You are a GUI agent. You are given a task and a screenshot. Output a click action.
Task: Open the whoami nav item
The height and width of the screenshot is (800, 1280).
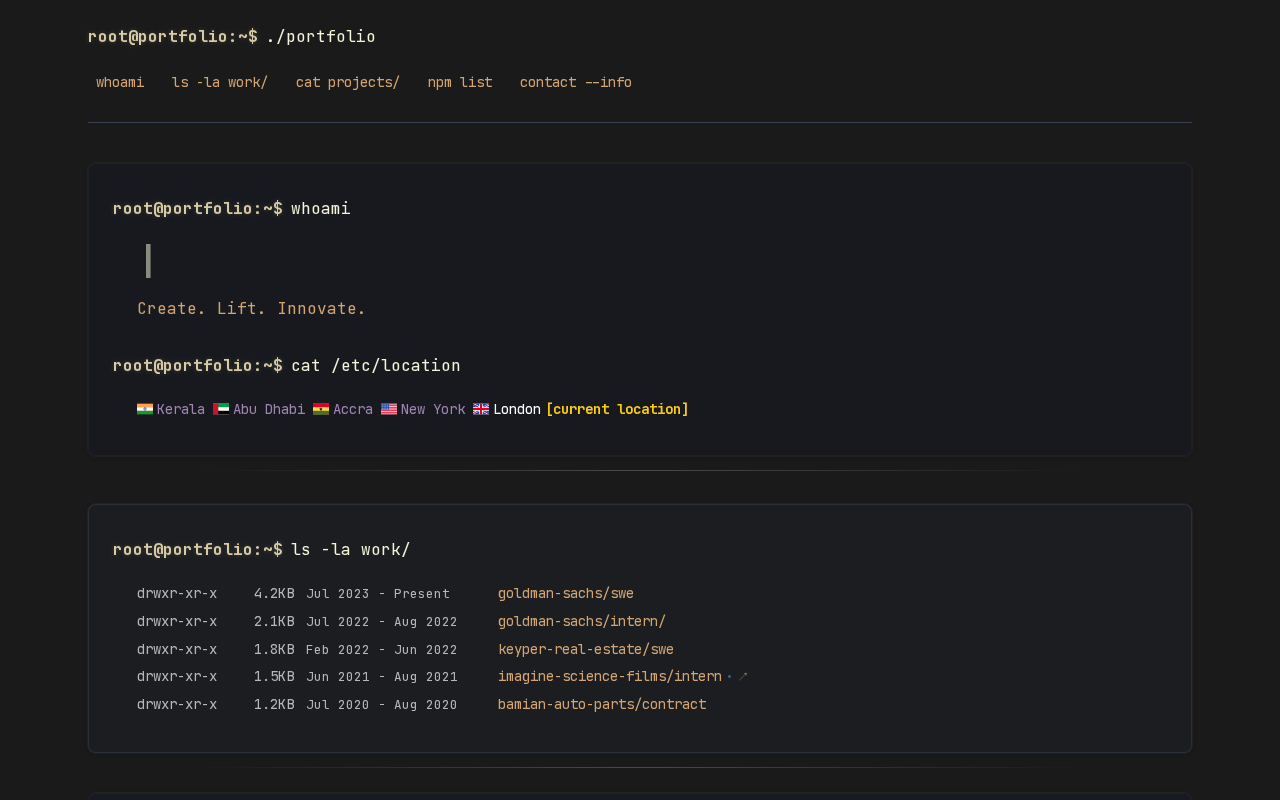[120, 82]
